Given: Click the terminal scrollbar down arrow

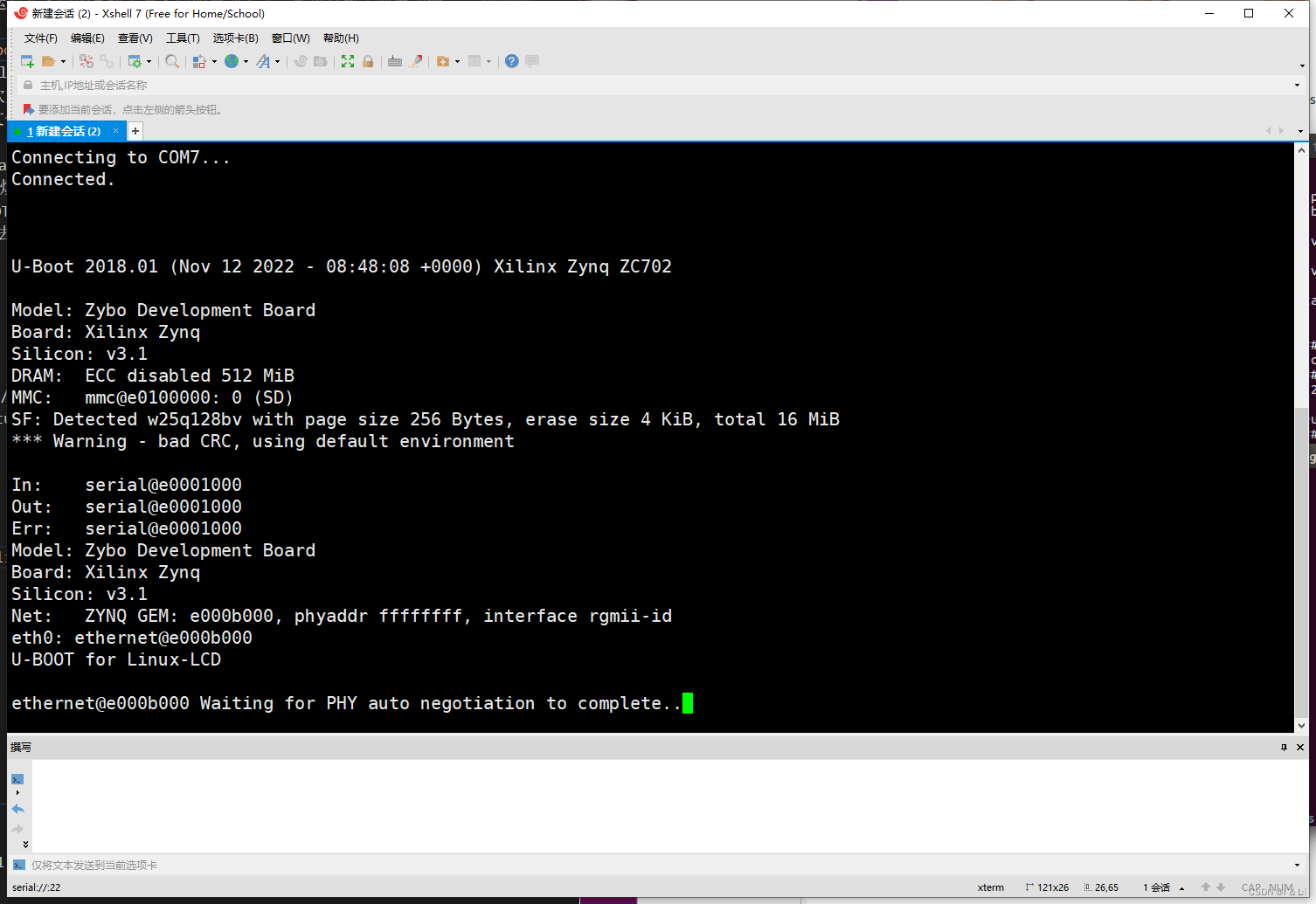Looking at the screenshot, I should (x=1301, y=725).
